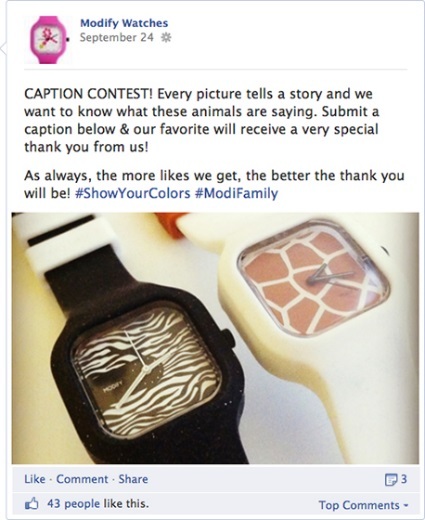The image size is (425, 520).
Task: Click the Top Comments dropdown arrow
Action: (406, 505)
